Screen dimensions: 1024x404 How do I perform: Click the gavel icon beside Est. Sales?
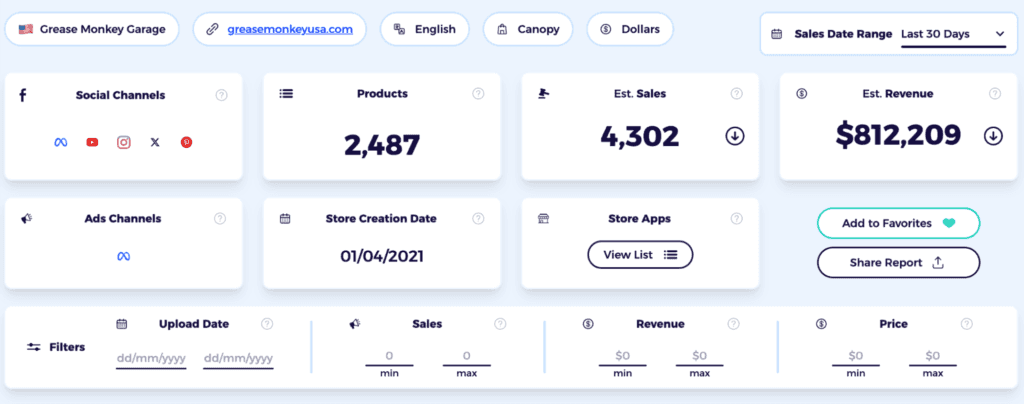coord(543,94)
